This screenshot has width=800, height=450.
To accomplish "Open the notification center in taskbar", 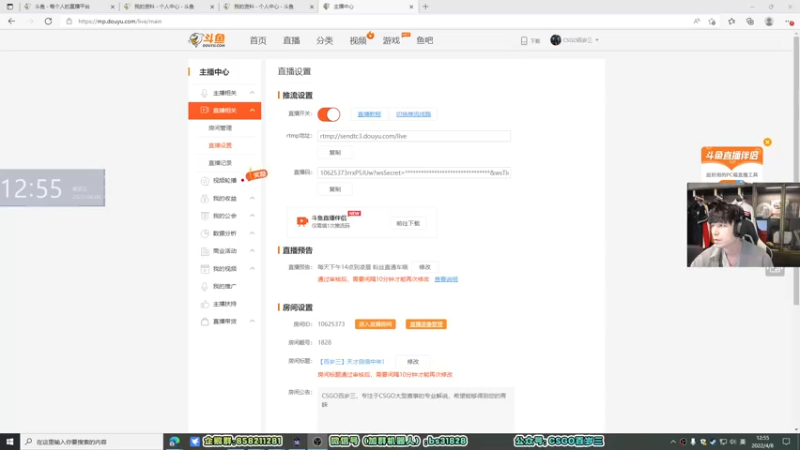I will [x=786, y=441].
